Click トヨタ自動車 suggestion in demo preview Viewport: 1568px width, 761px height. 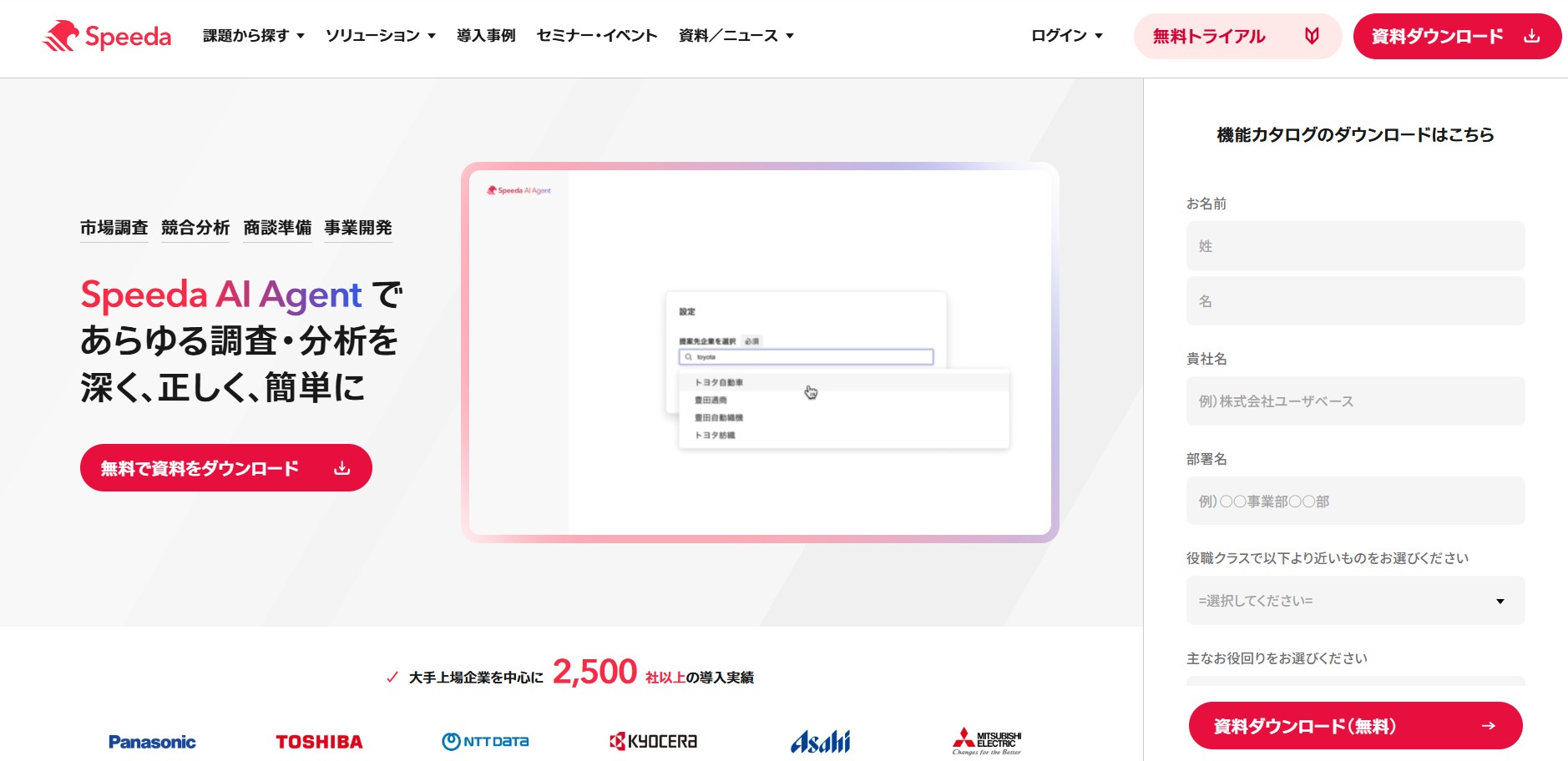point(719,382)
